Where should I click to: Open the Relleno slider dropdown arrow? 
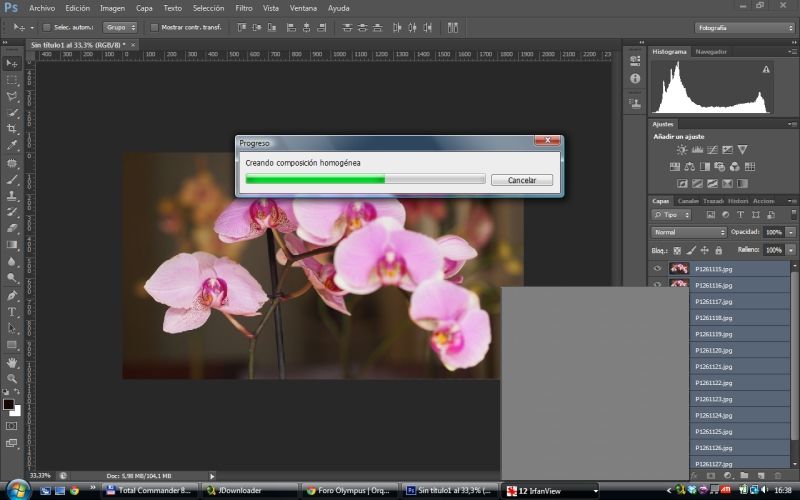coord(791,250)
